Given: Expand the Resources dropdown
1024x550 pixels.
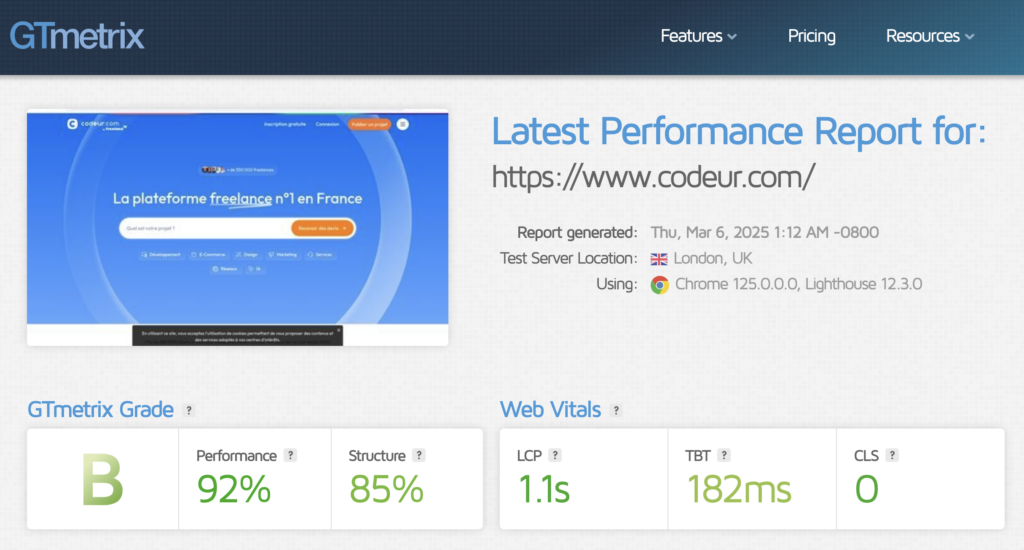Looking at the screenshot, I should pos(929,36).
